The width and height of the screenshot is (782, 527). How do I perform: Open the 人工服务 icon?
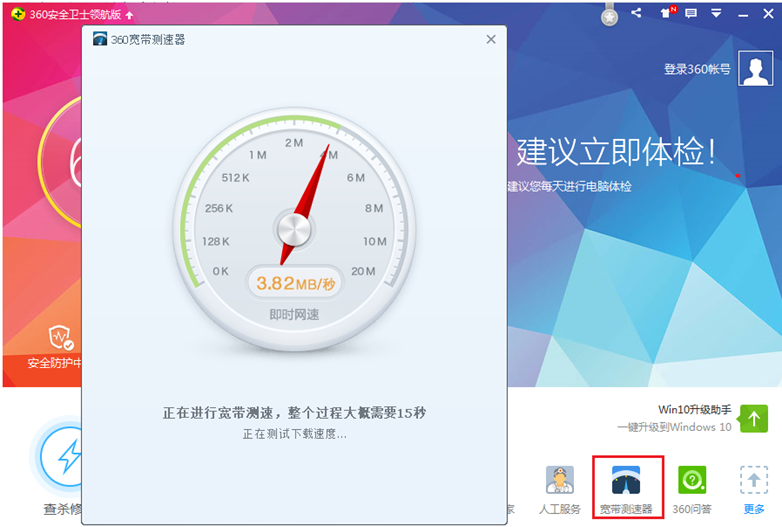[560, 480]
